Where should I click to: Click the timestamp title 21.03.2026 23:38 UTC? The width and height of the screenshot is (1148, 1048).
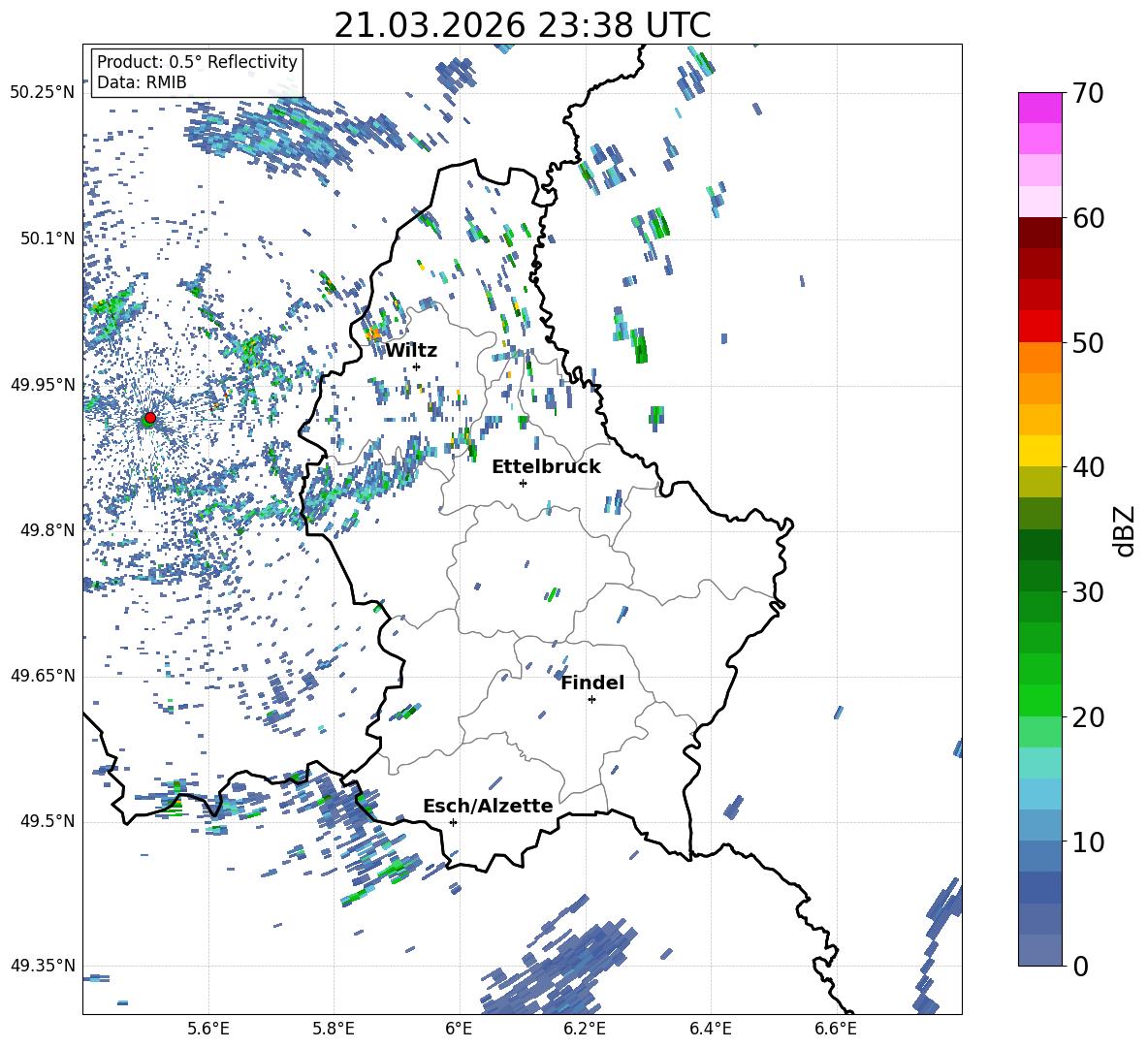click(522, 25)
